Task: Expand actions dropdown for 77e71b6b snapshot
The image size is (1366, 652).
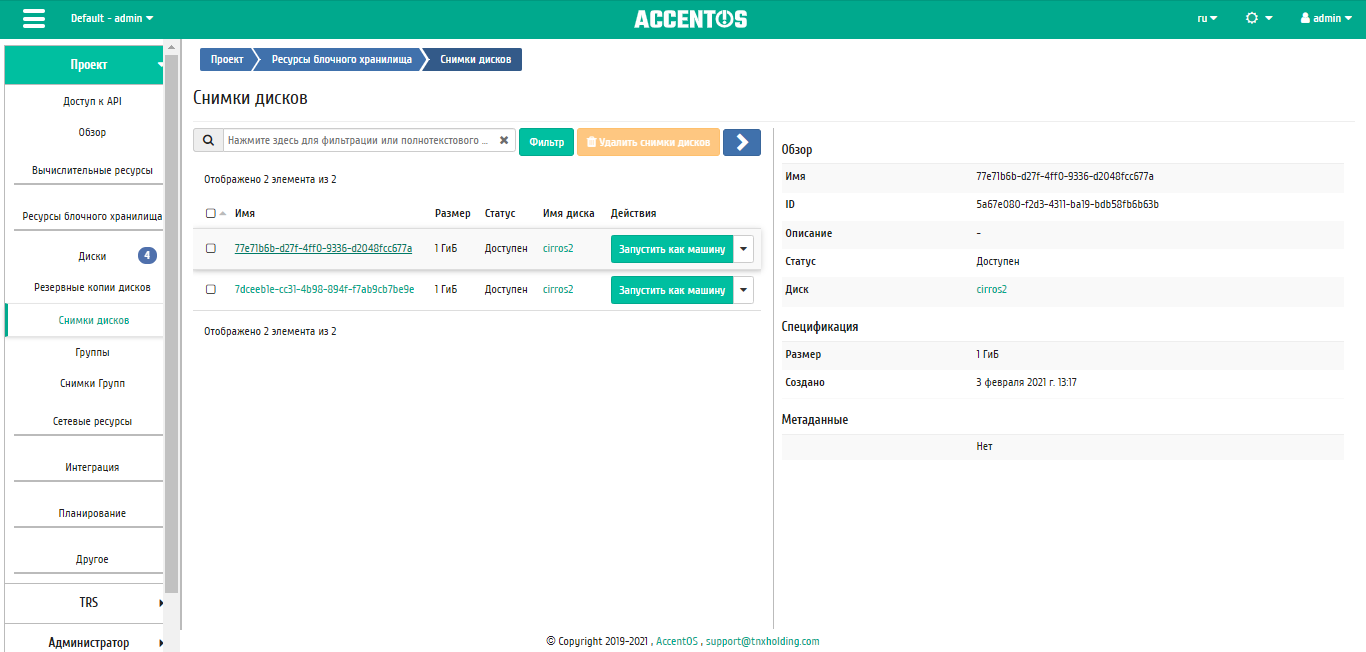Action: (x=743, y=249)
